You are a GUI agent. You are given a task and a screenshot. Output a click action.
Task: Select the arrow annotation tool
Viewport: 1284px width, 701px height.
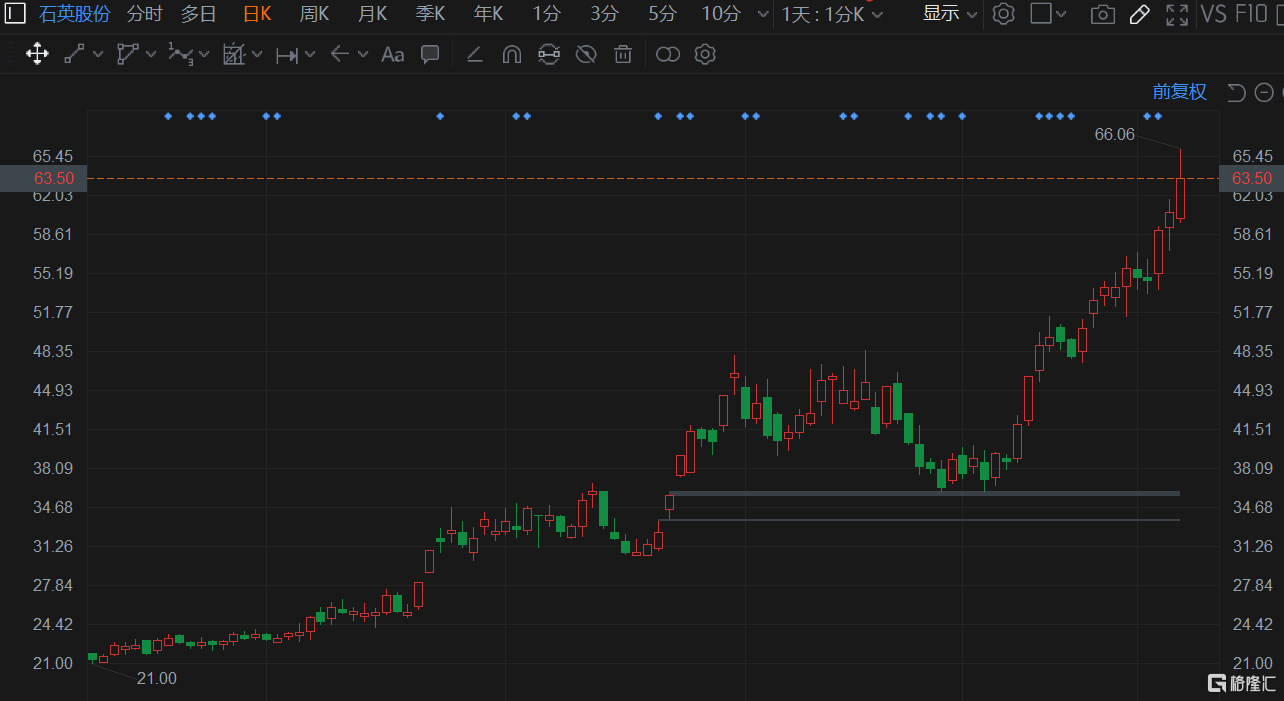[339, 54]
